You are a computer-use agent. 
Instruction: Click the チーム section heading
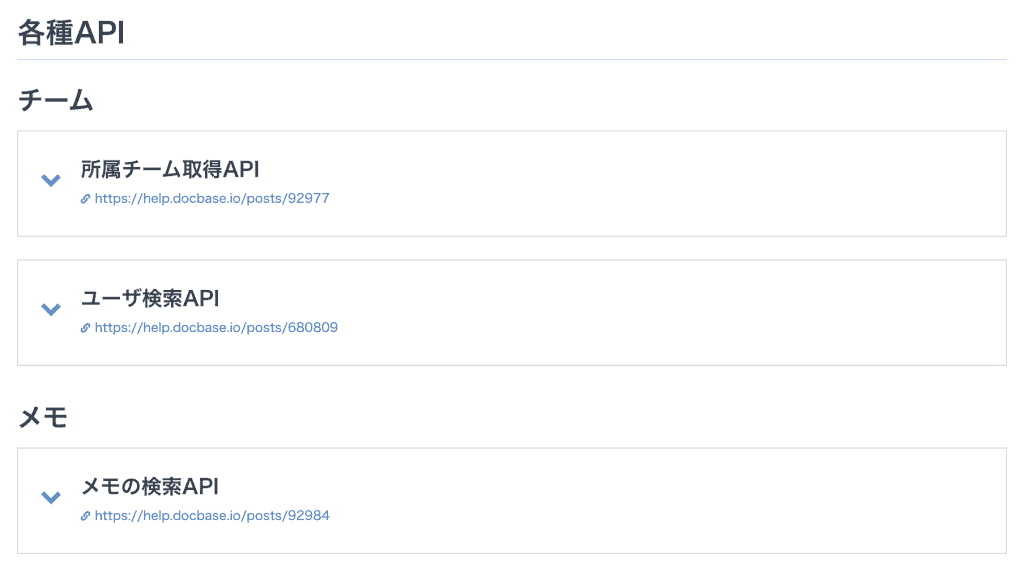(x=56, y=101)
